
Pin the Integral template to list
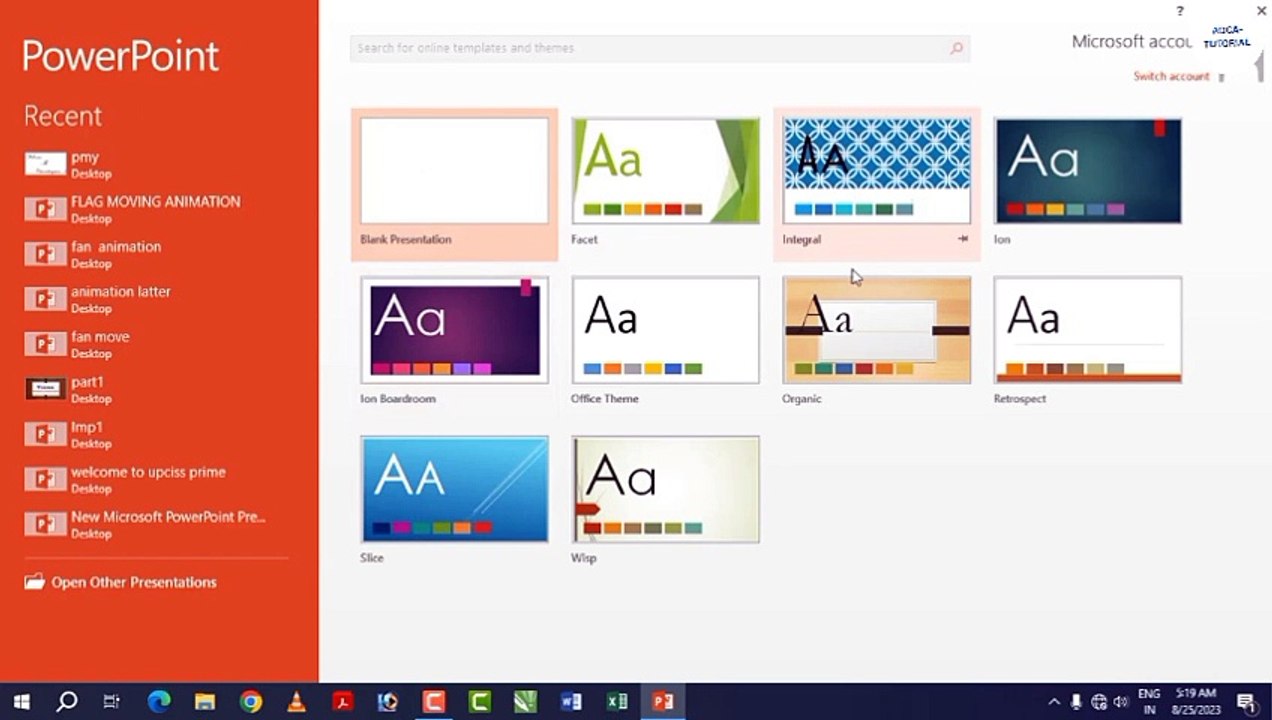point(962,239)
